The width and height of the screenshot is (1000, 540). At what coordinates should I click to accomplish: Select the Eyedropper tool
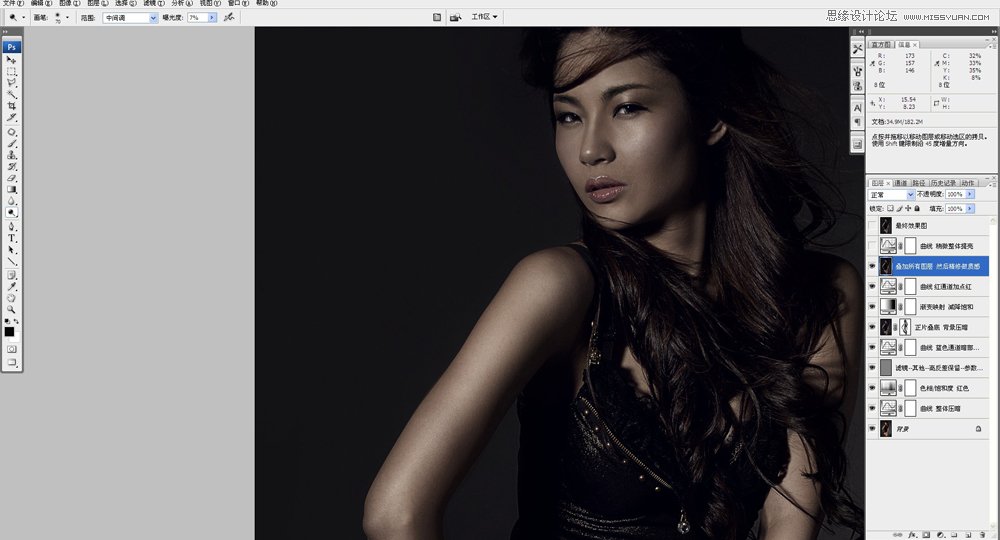tap(11, 287)
